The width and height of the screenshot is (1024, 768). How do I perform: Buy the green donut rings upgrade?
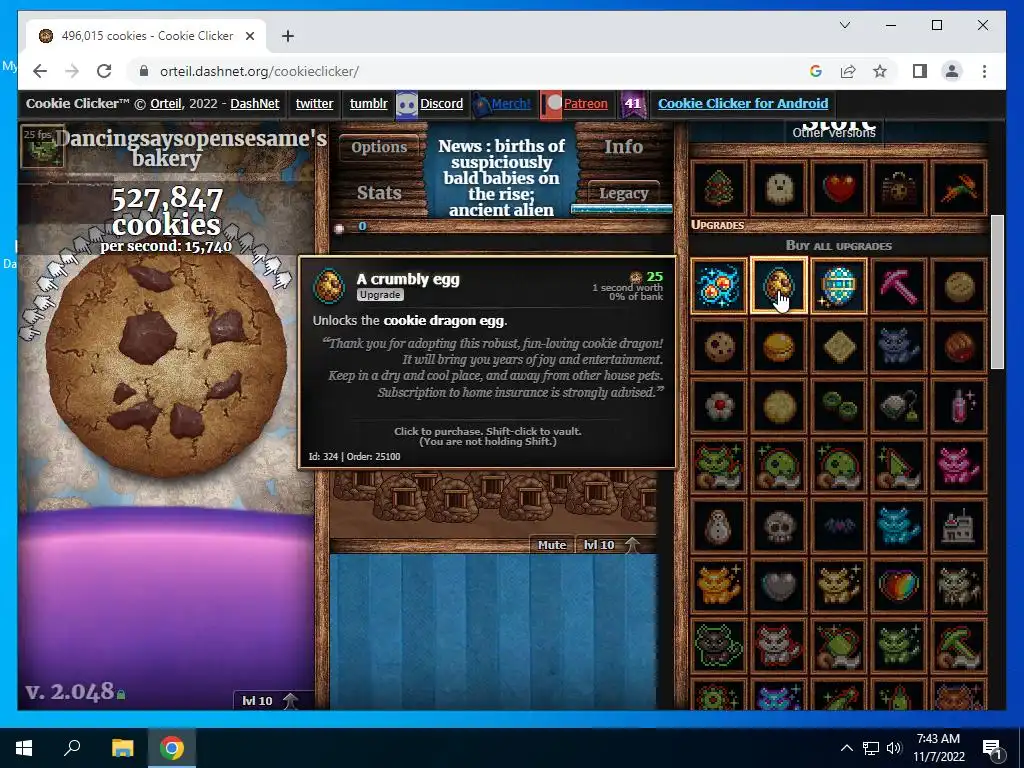pyautogui.click(x=839, y=406)
